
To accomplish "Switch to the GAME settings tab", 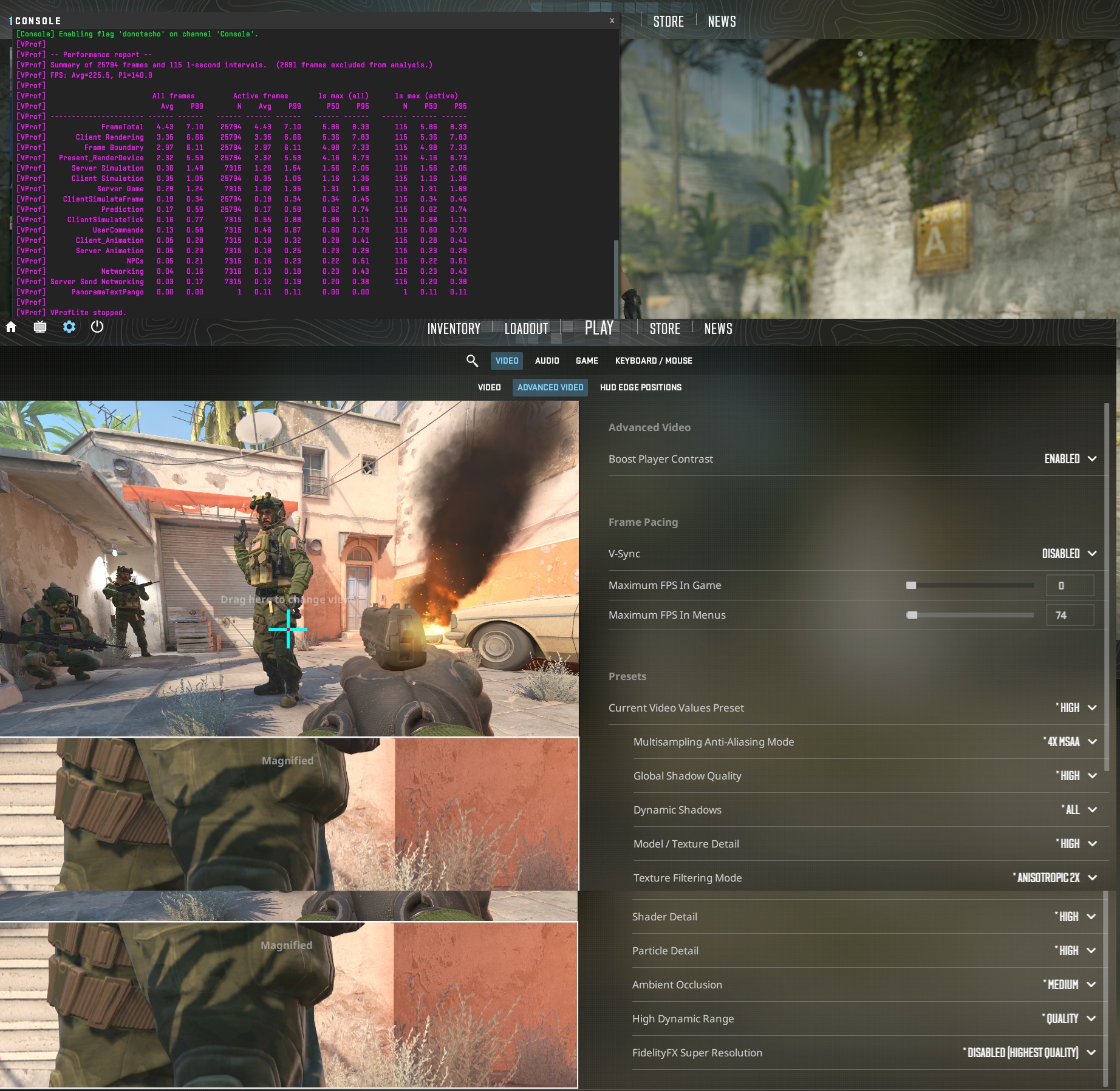I will tap(587, 361).
